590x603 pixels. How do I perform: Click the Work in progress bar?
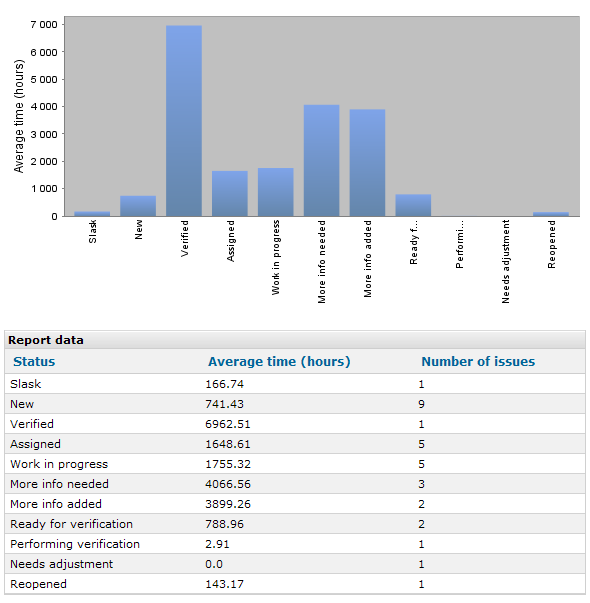[x=275, y=192]
